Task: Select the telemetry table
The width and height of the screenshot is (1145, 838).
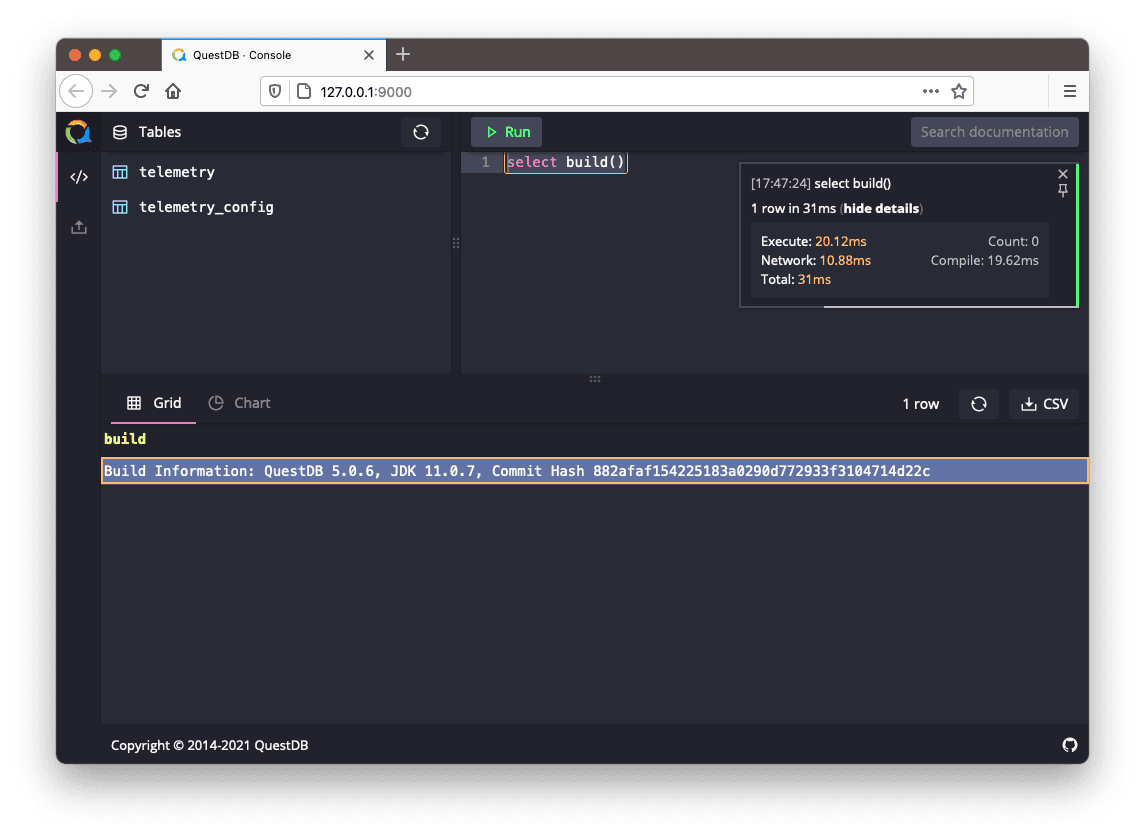Action: [x=176, y=172]
